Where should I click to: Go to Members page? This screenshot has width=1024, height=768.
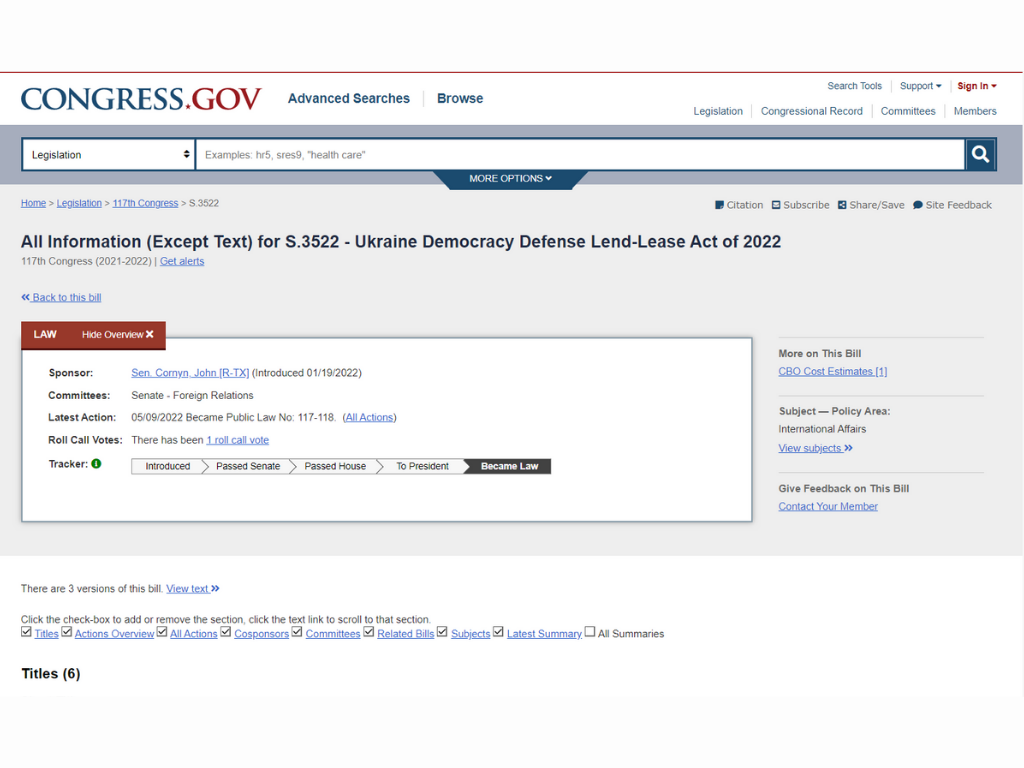tap(975, 112)
